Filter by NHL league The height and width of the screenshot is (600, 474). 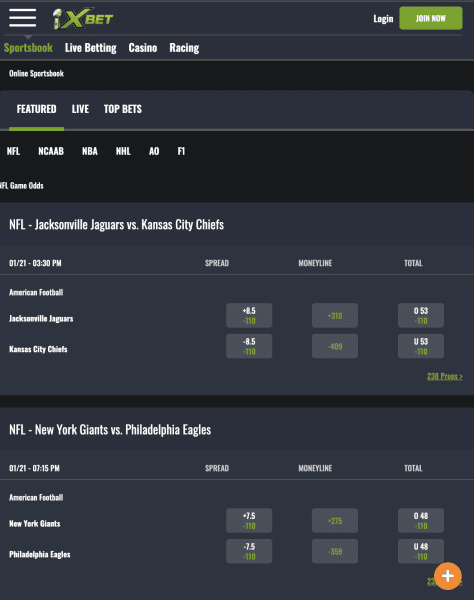[123, 151]
